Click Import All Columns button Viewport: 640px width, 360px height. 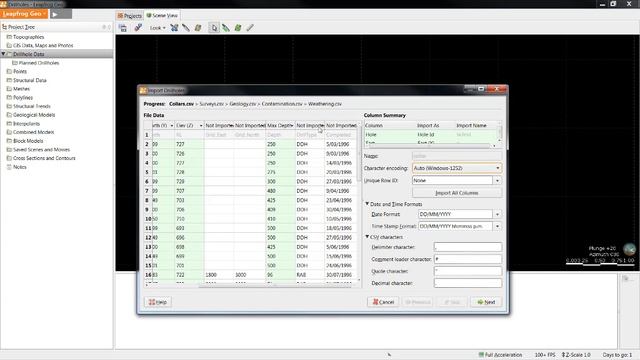click(457, 193)
